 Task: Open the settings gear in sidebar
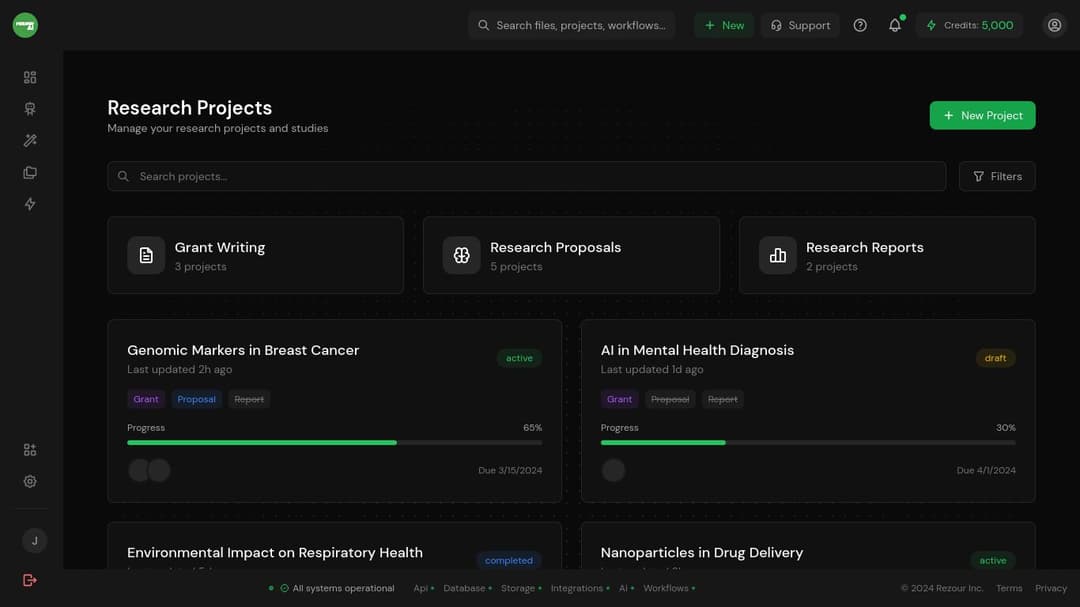(x=30, y=482)
